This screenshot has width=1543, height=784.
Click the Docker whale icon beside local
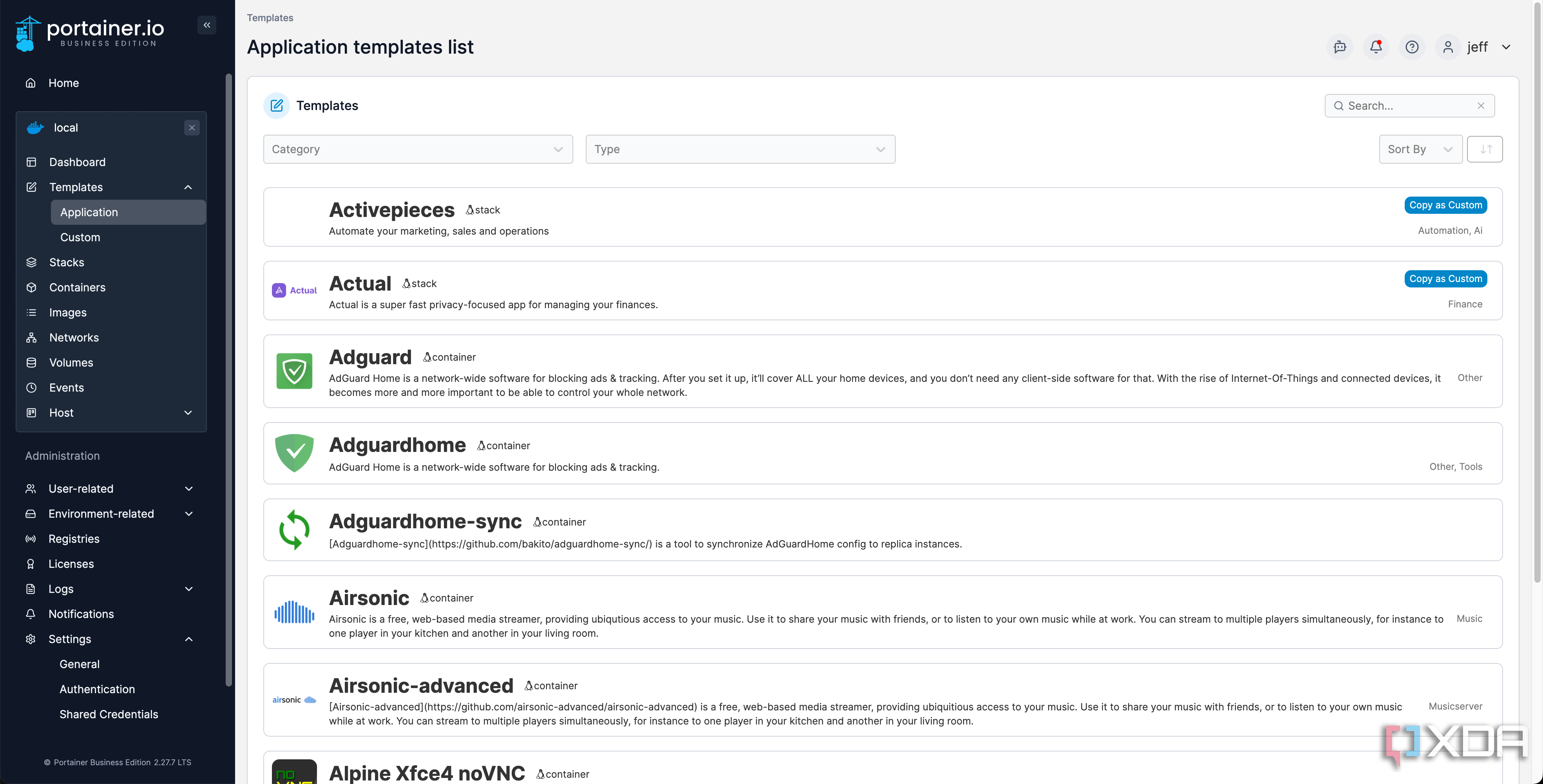coord(35,128)
